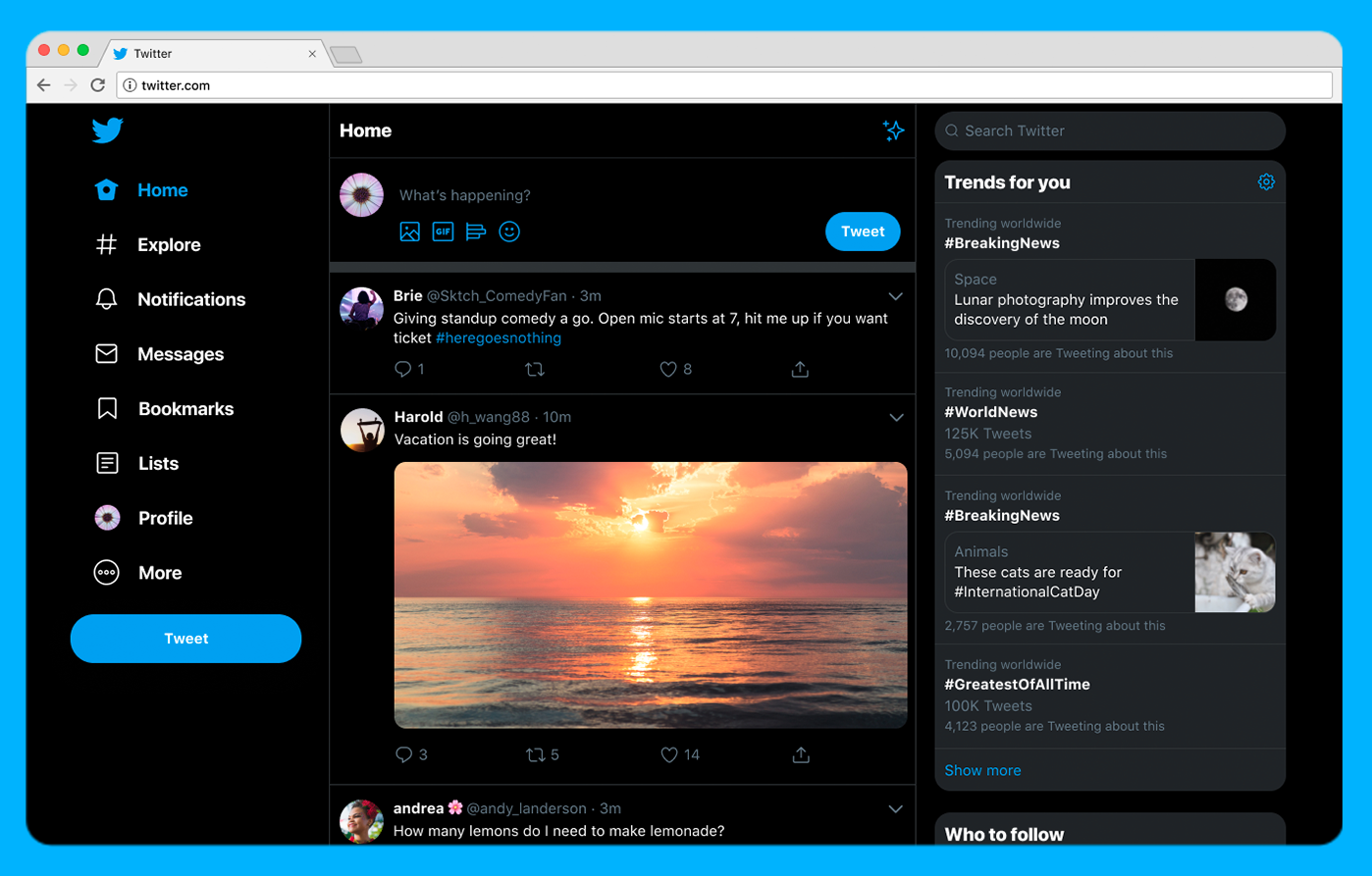Go back in the browser
Image resolution: width=1372 pixels, height=876 pixels.
coord(43,85)
